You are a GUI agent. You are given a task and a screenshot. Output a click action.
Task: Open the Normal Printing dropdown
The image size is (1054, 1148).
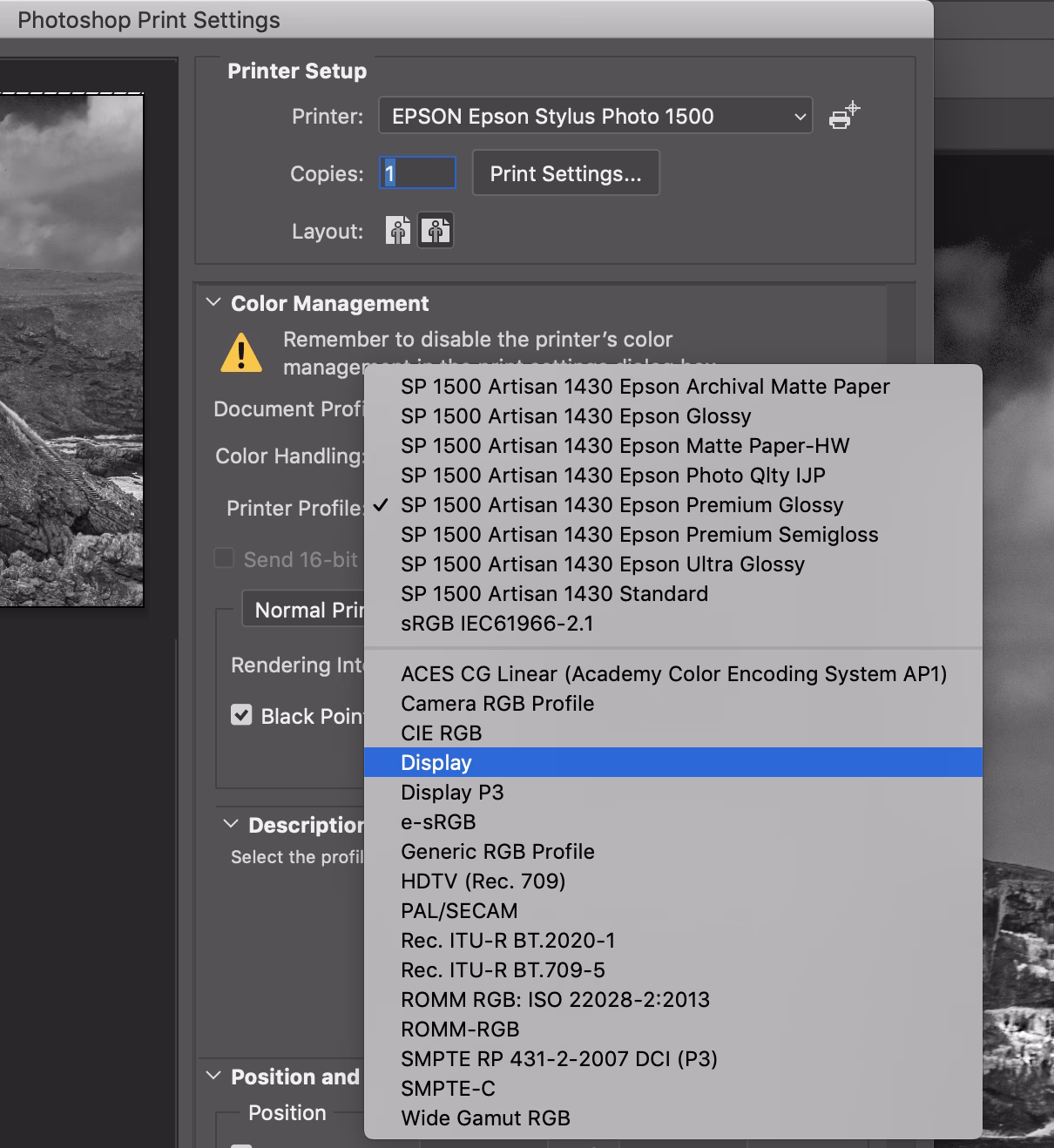click(x=305, y=609)
